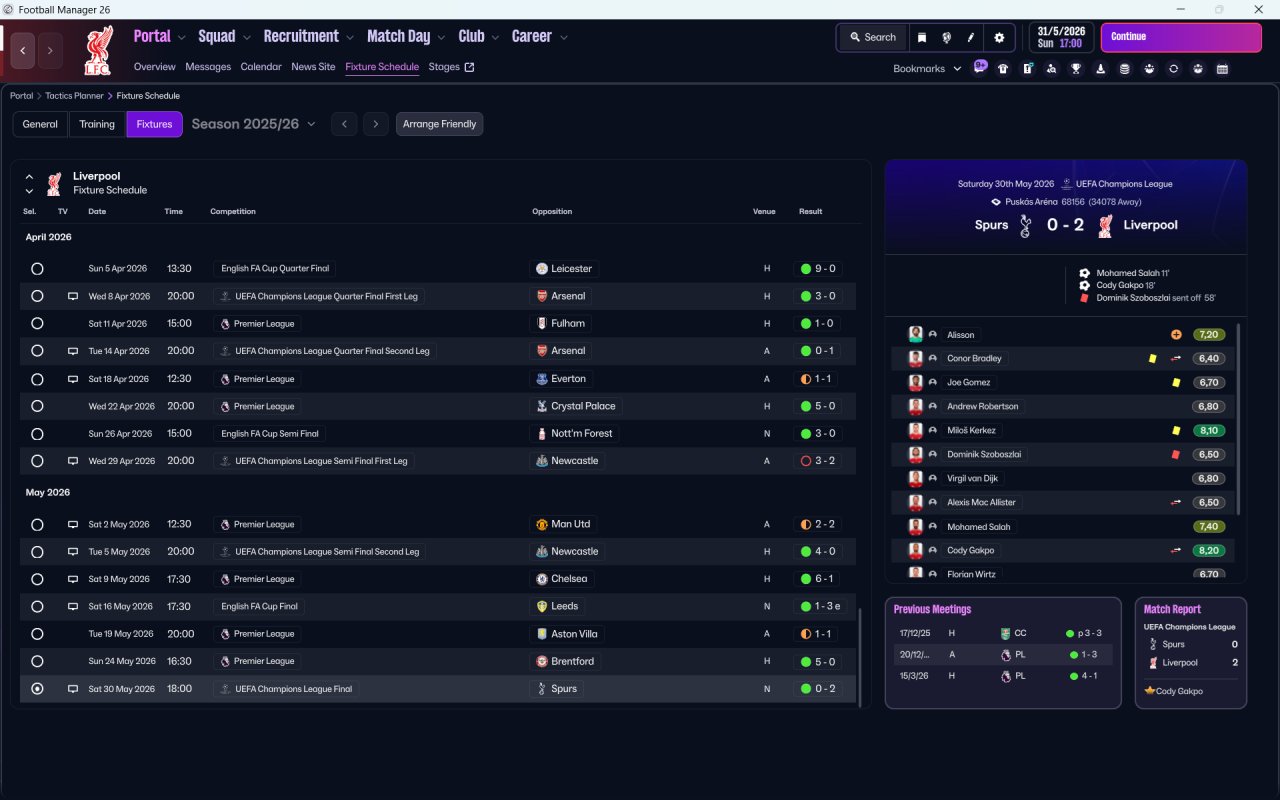Click Mohamed Salah's portrait in the lineup
This screenshot has height=800, width=1280.
tap(915, 526)
